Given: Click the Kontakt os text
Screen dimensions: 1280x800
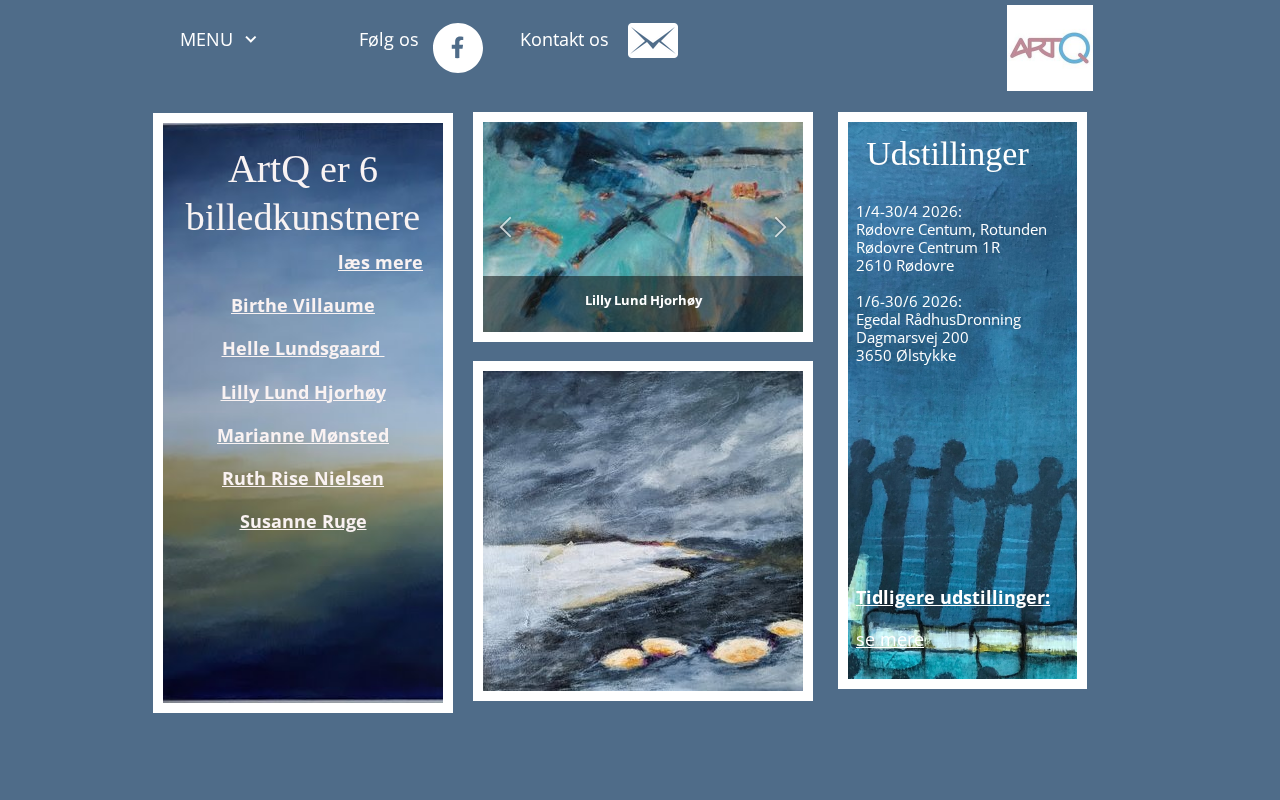Looking at the screenshot, I should 564,40.
